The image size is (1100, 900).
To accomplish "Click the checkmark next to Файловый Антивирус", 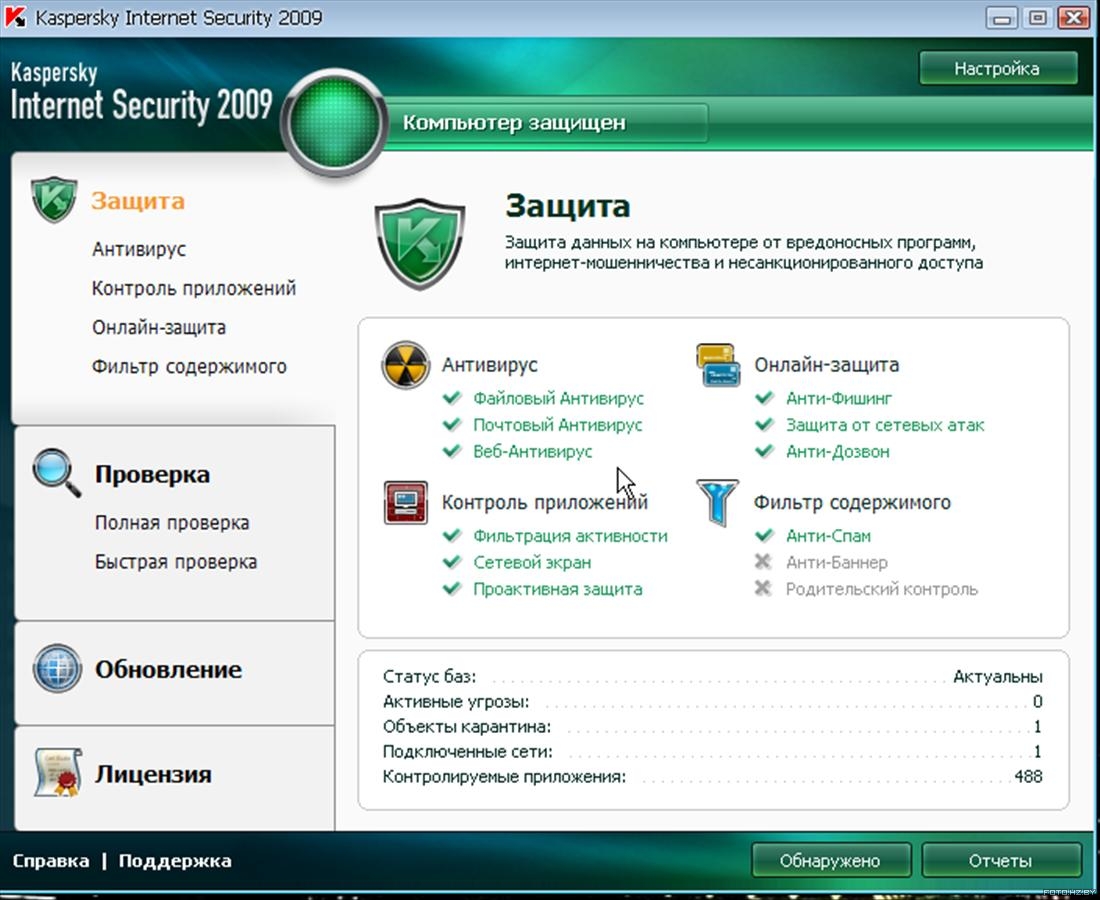I will (x=452, y=398).
